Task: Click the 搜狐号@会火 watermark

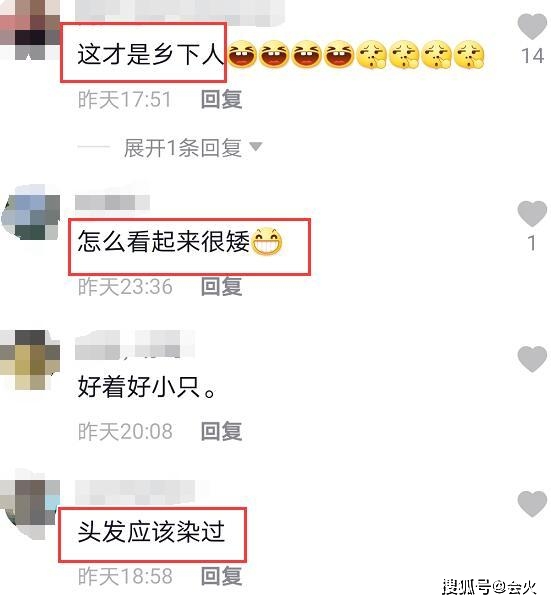Action: pyautogui.click(x=489, y=588)
